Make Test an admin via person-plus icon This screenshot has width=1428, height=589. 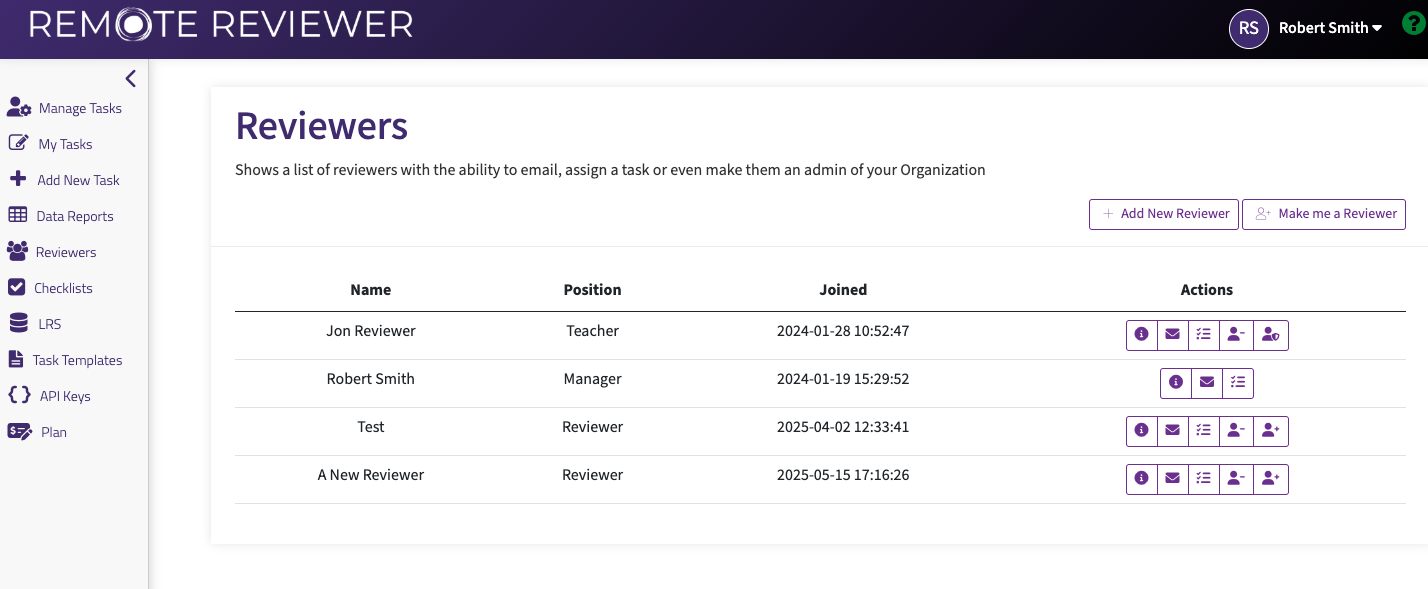(1270, 430)
